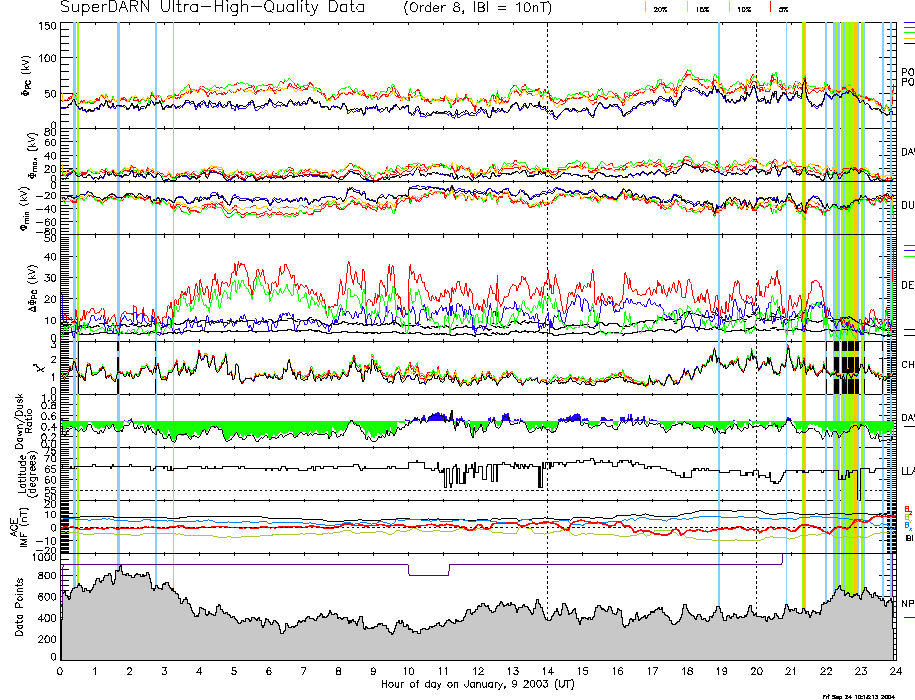The image size is (915, 700).
Task: Click the 15% legend entry at top
Action: tap(702, 8)
